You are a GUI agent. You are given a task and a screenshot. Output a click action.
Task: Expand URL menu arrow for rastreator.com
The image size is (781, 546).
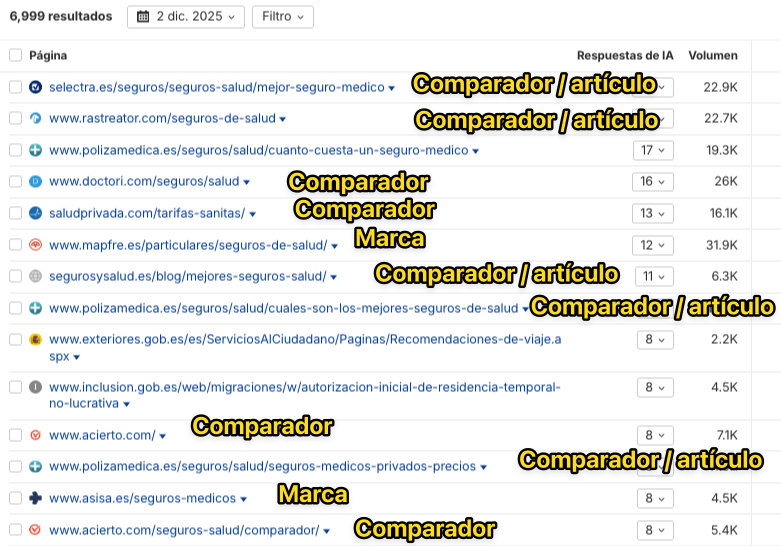[x=282, y=120]
